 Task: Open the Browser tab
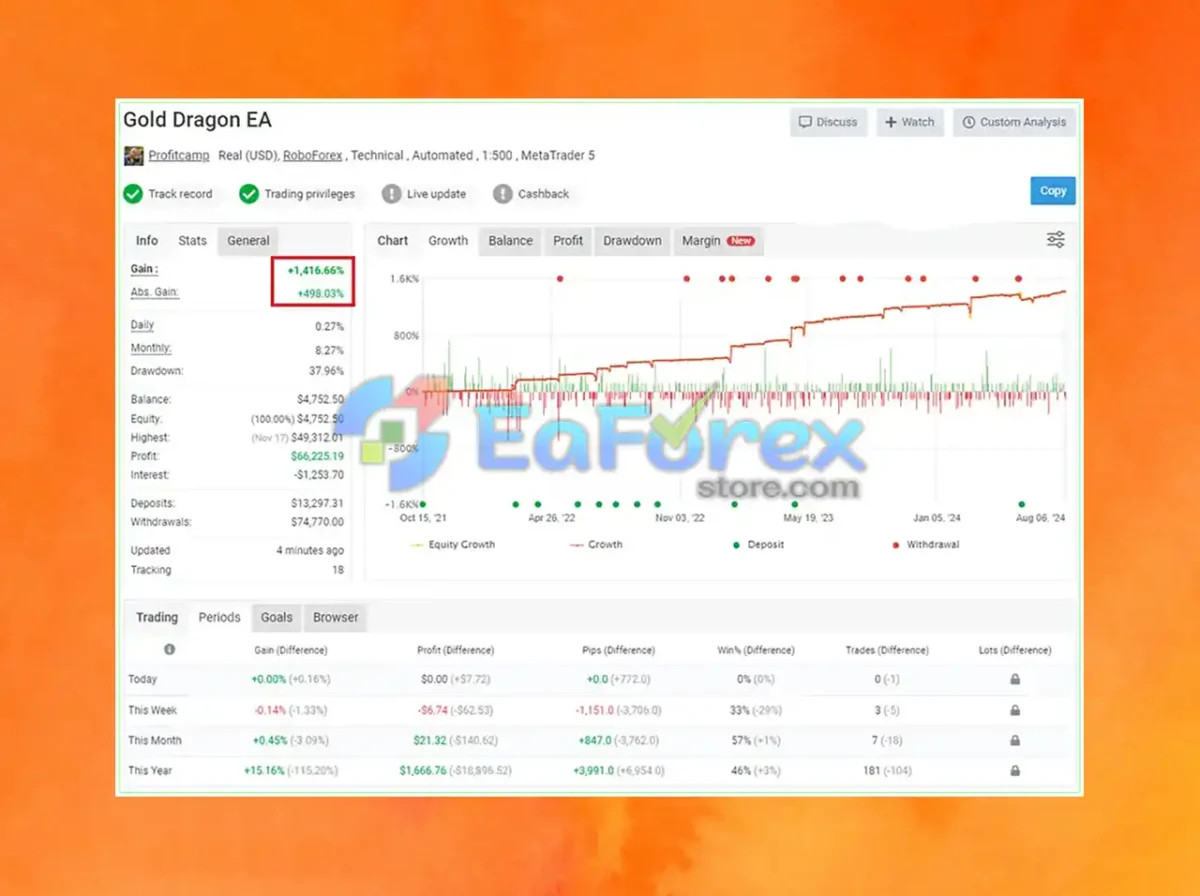[336, 617]
